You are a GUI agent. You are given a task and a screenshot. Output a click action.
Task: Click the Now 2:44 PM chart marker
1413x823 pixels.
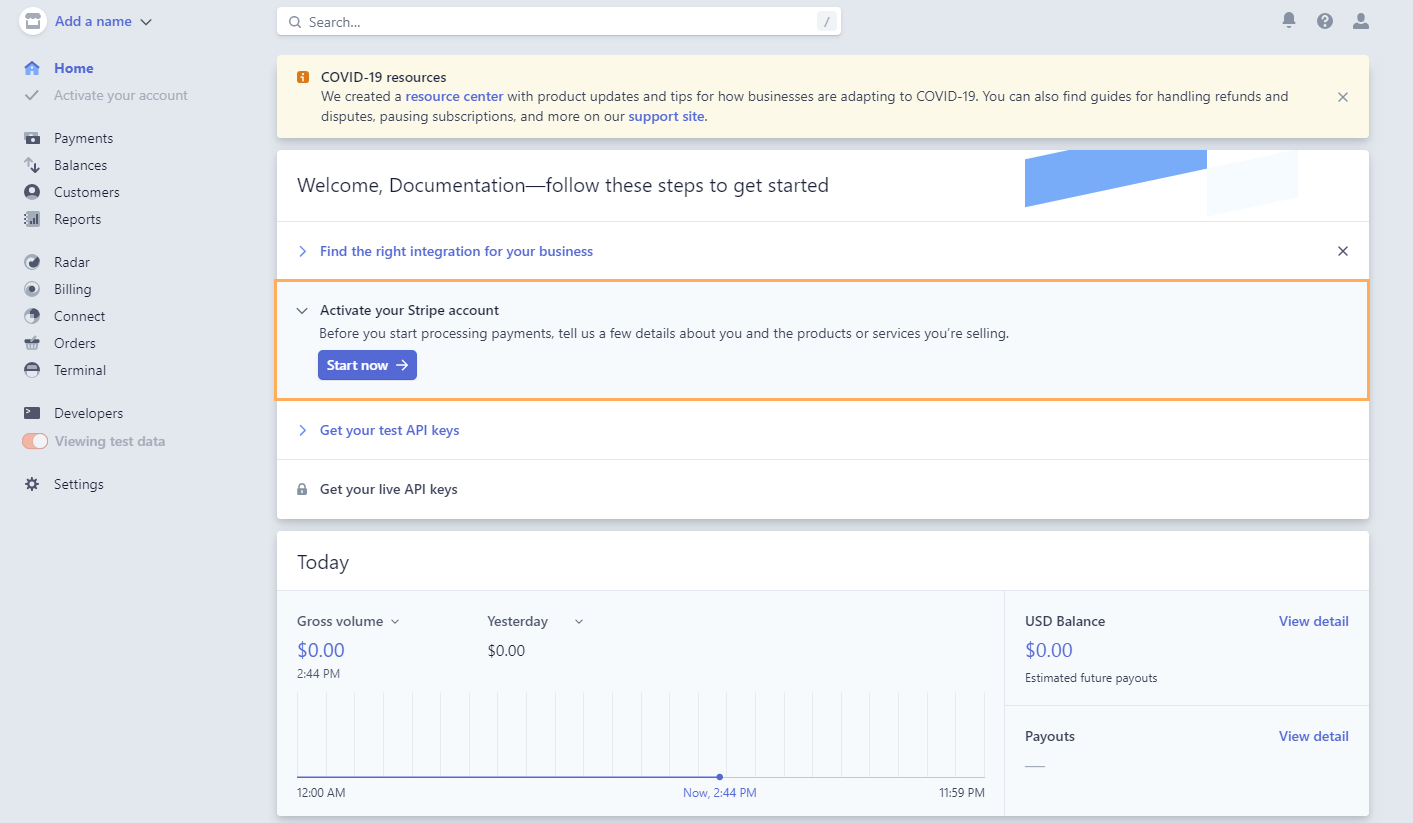pos(720,777)
